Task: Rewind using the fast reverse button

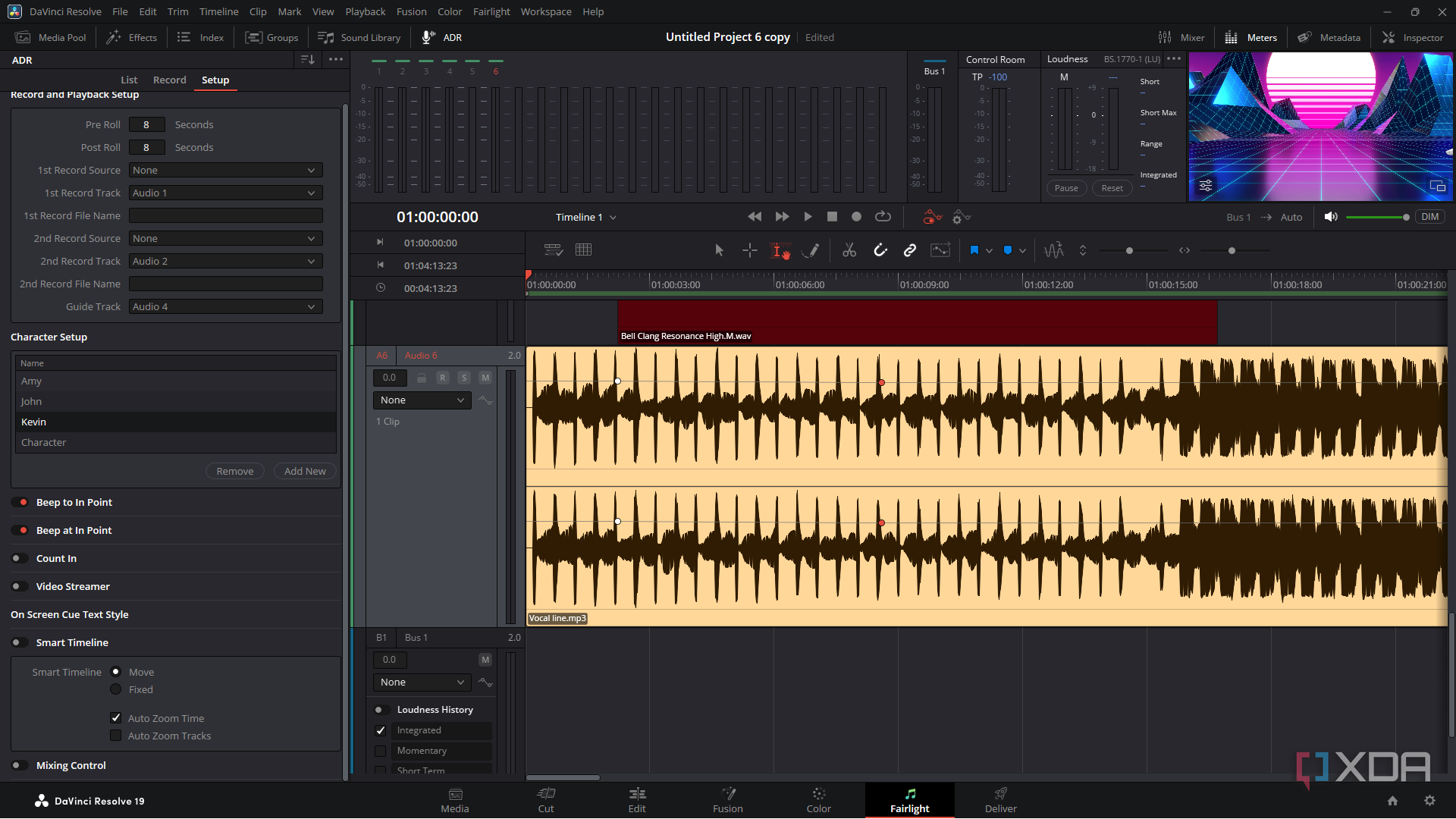Action: 755,217
